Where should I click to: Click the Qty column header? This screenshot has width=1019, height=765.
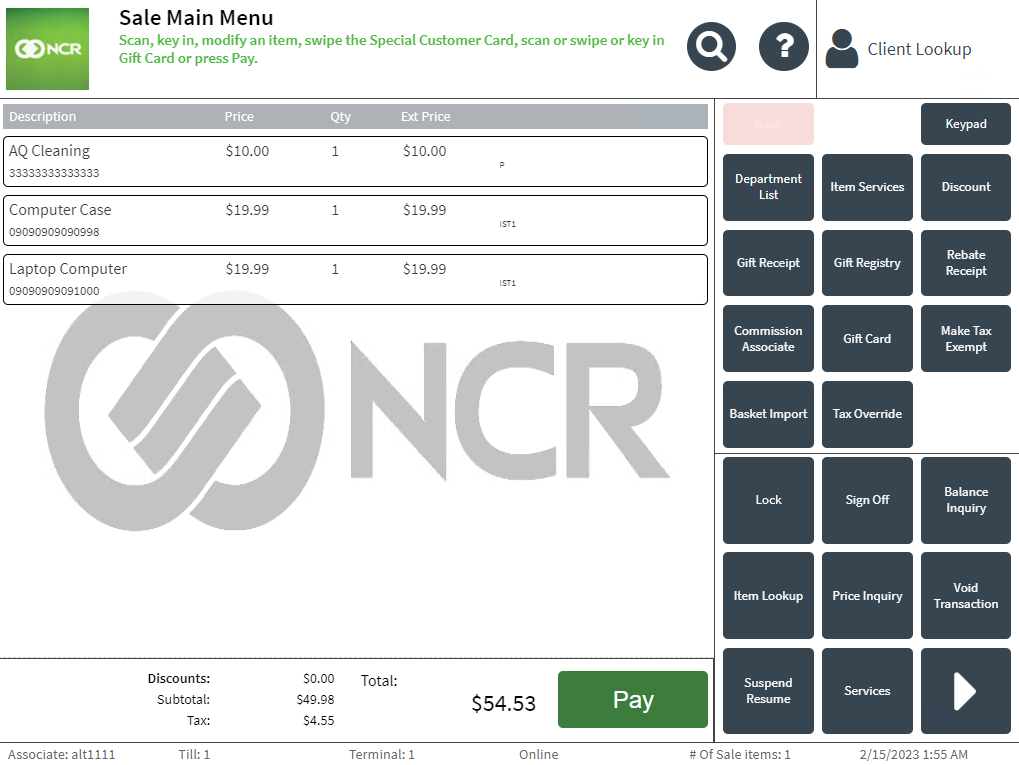[340, 117]
